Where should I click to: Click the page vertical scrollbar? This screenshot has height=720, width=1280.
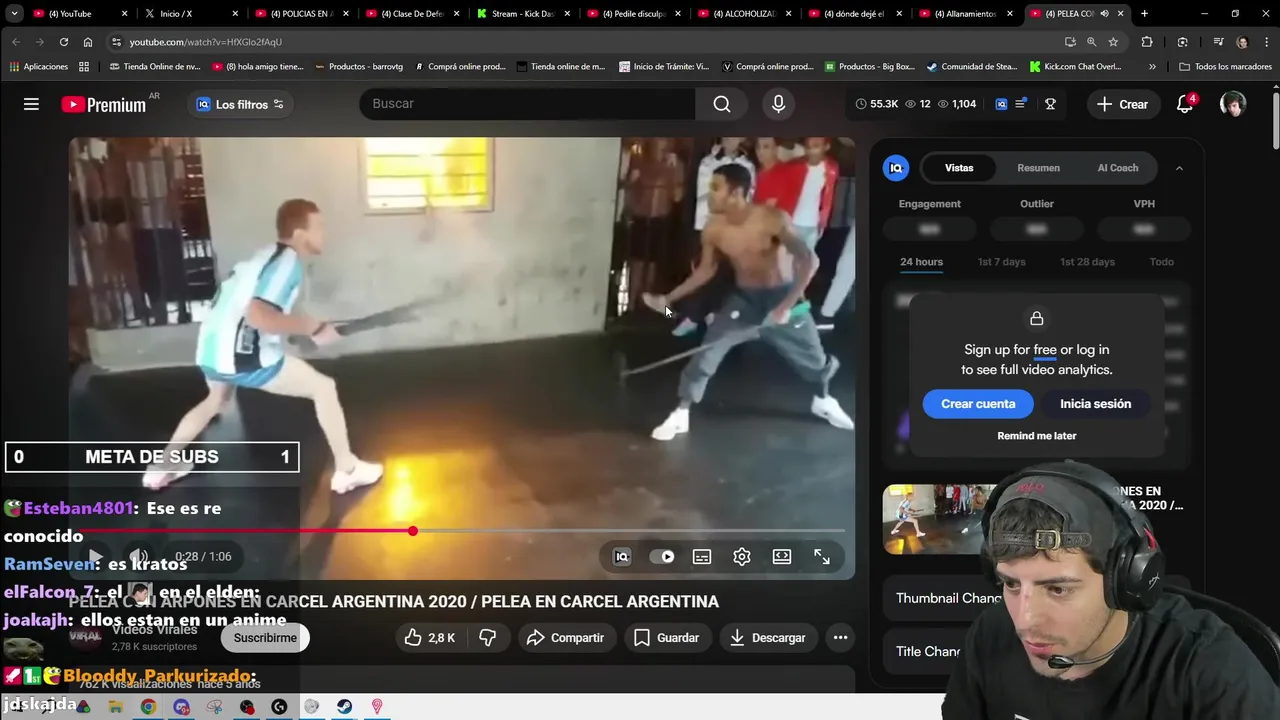click(x=1275, y=120)
